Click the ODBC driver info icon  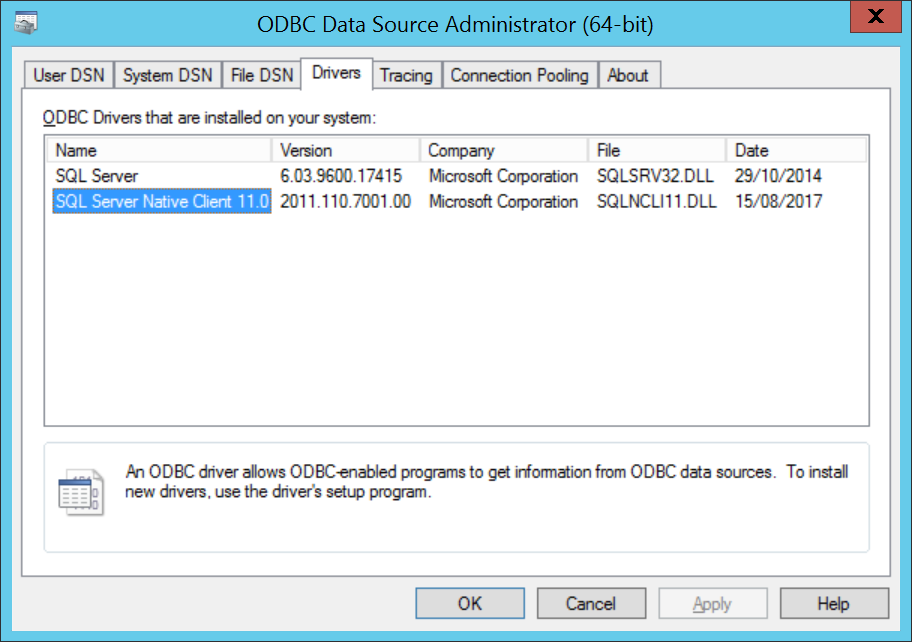pyautogui.click(x=80, y=492)
